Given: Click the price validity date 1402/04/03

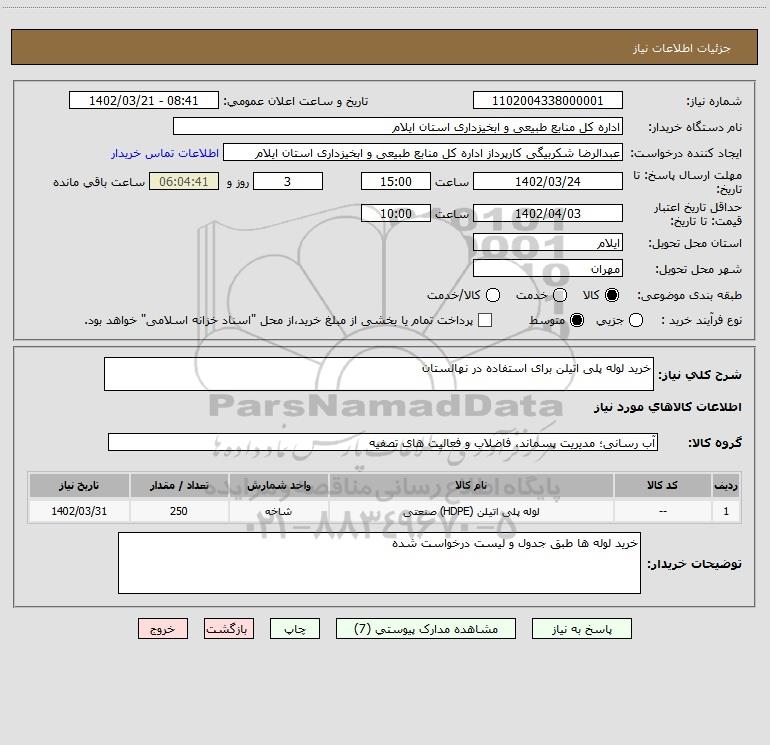Looking at the screenshot, I should [548, 214].
